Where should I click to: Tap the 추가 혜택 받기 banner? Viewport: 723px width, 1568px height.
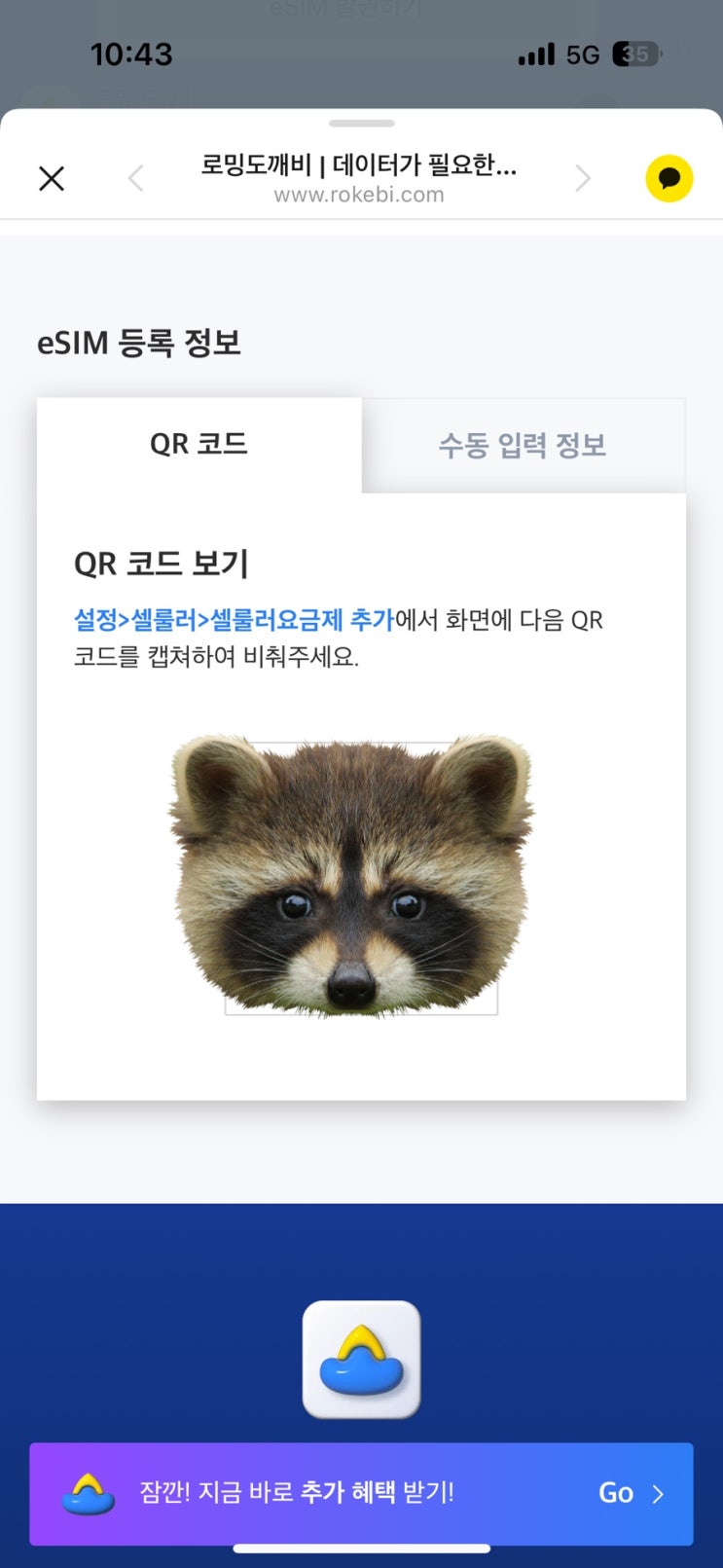pos(361,1494)
